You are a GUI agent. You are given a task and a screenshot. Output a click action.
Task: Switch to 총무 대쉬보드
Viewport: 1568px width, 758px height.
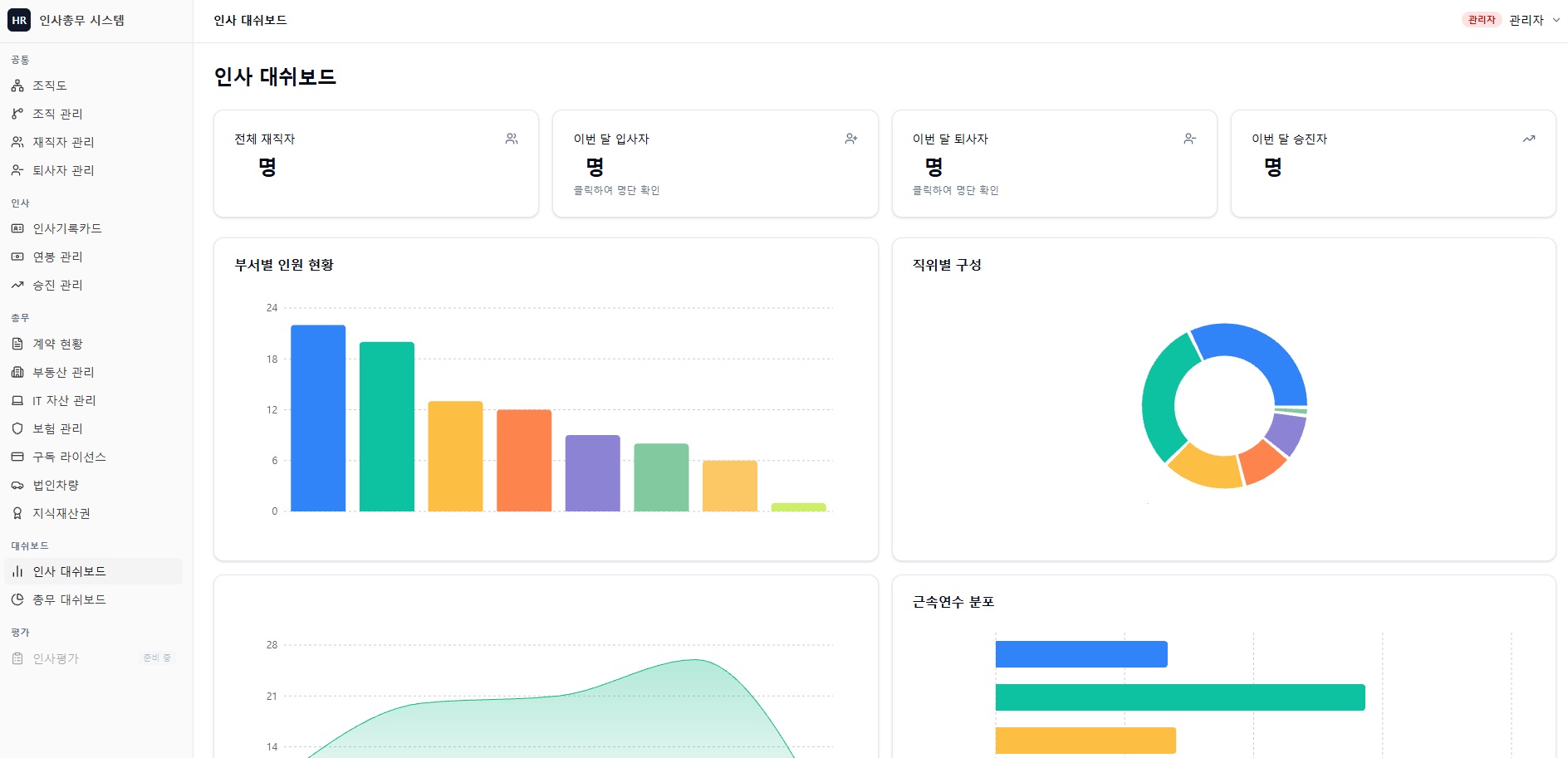[93, 599]
